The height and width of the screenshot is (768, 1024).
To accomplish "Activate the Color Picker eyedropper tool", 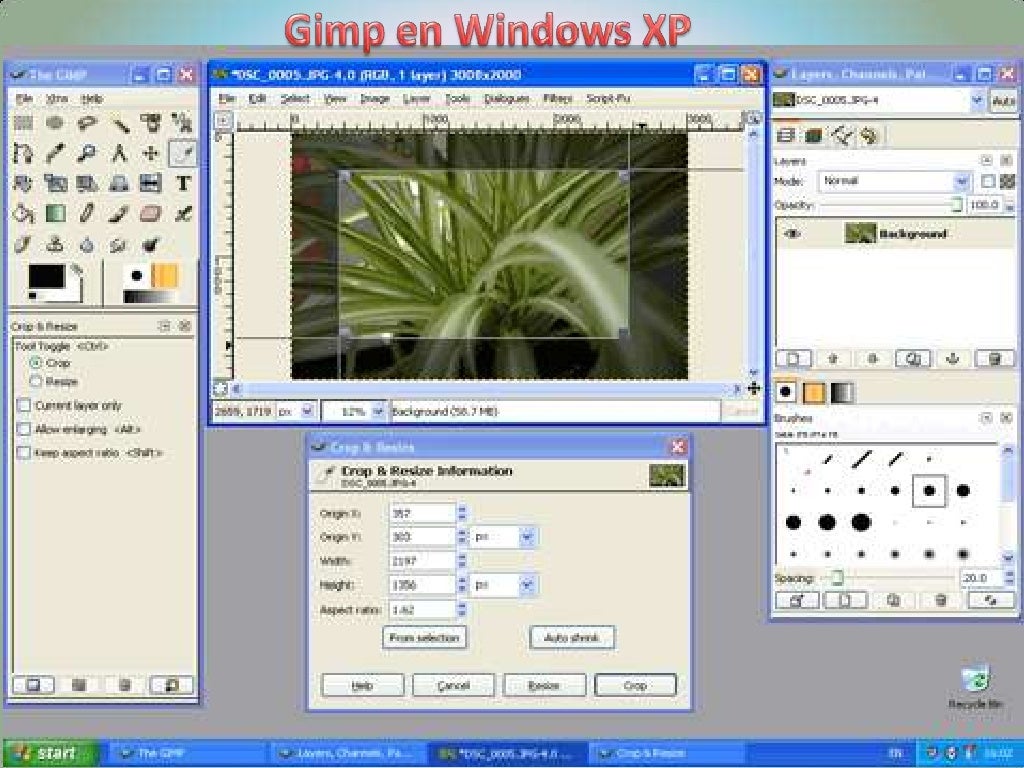I will click(55, 153).
